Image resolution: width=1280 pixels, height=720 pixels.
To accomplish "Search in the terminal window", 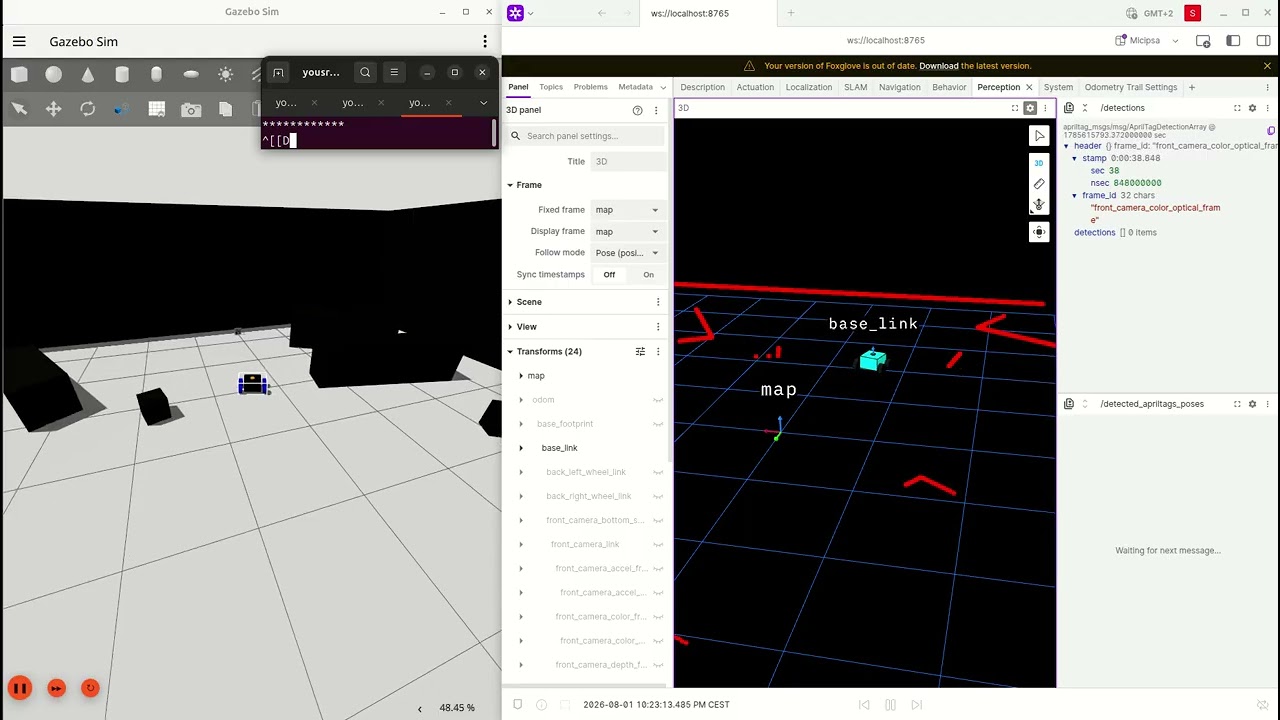I will [x=365, y=72].
